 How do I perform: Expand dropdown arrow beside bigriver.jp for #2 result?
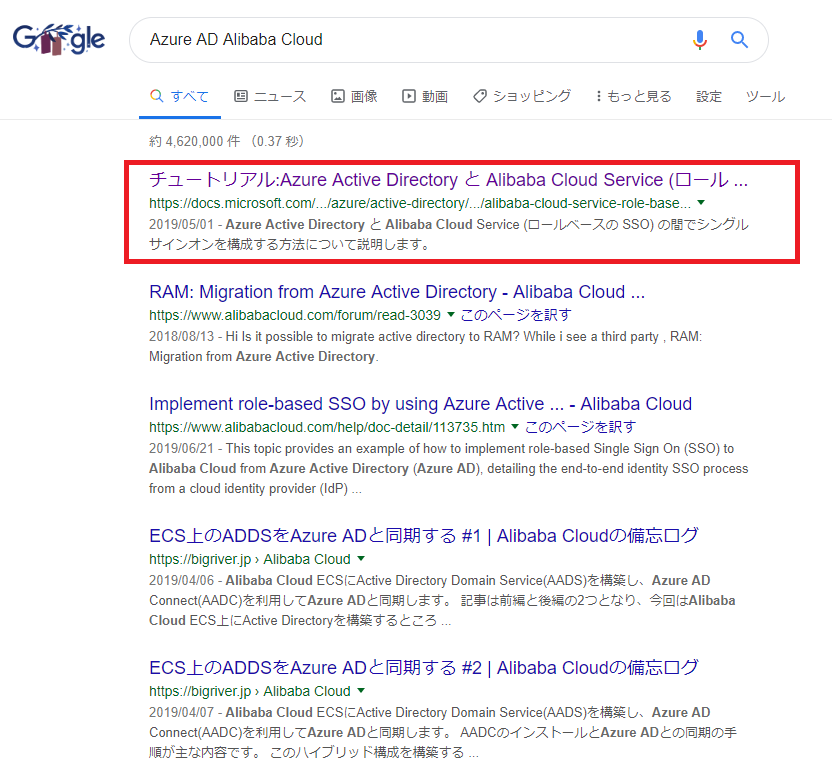[x=361, y=691]
